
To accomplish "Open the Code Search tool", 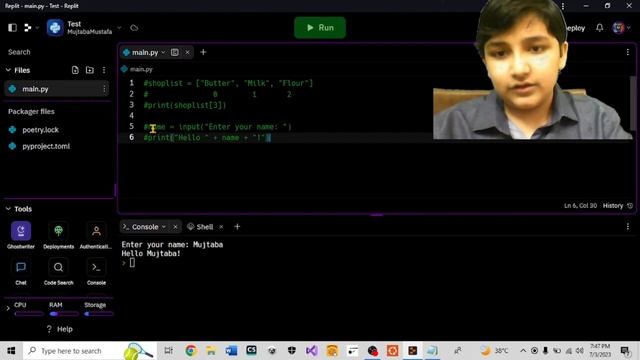I will [x=58, y=271].
